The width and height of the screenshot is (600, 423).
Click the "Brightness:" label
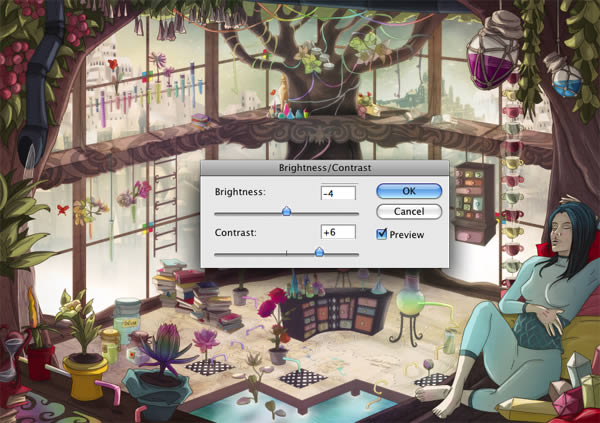coord(240,192)
